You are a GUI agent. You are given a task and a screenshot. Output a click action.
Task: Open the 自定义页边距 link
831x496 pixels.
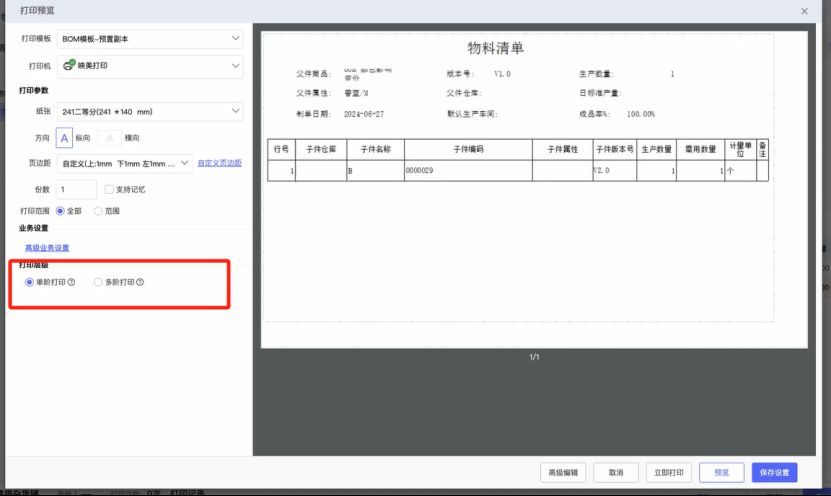pos(219,162)
